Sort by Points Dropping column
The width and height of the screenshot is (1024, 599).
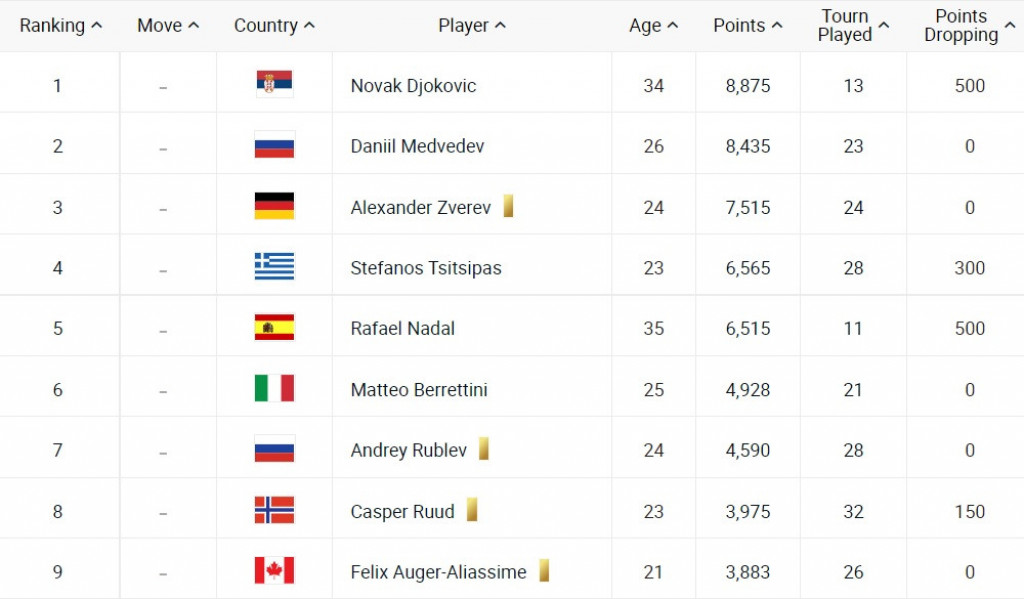tap(968, 26)
